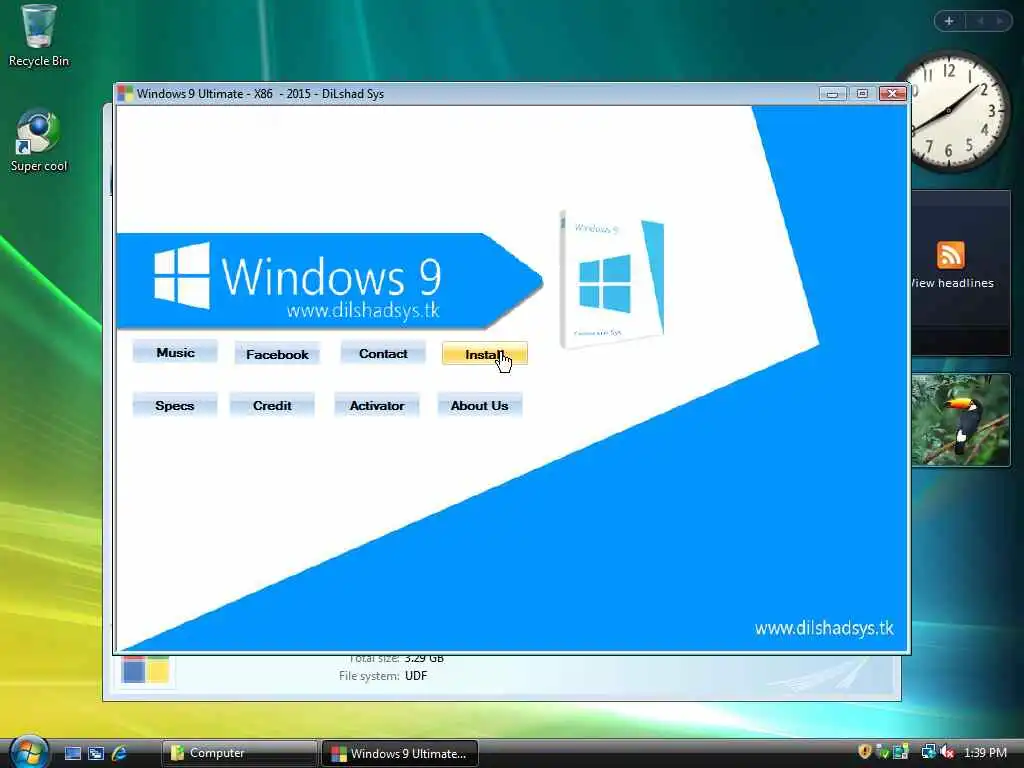Launch Internet Explorer from Quick Launch
The image size is (1024, 768).
coord(119,753)
